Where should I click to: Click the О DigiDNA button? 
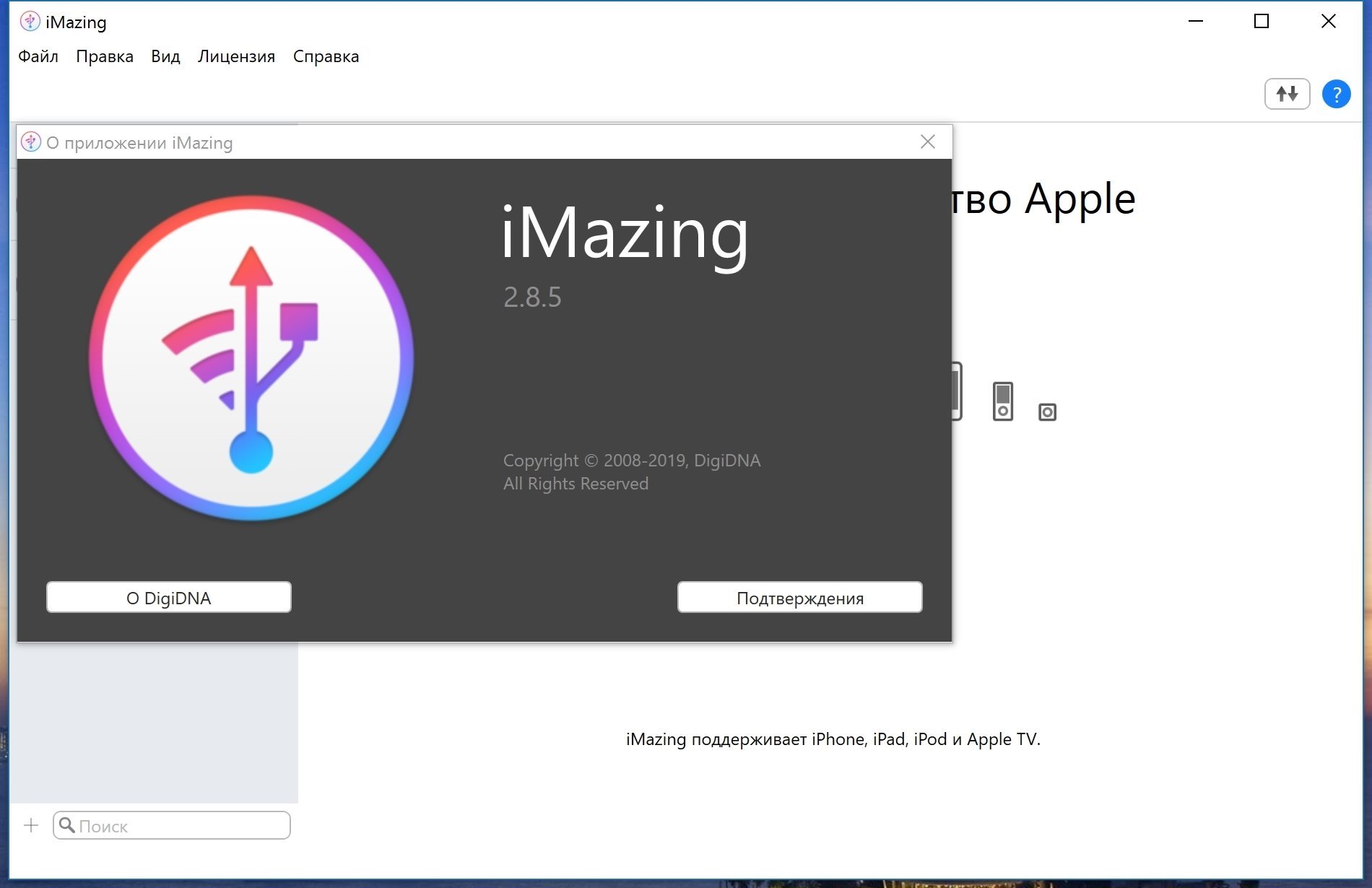point(169,597)
